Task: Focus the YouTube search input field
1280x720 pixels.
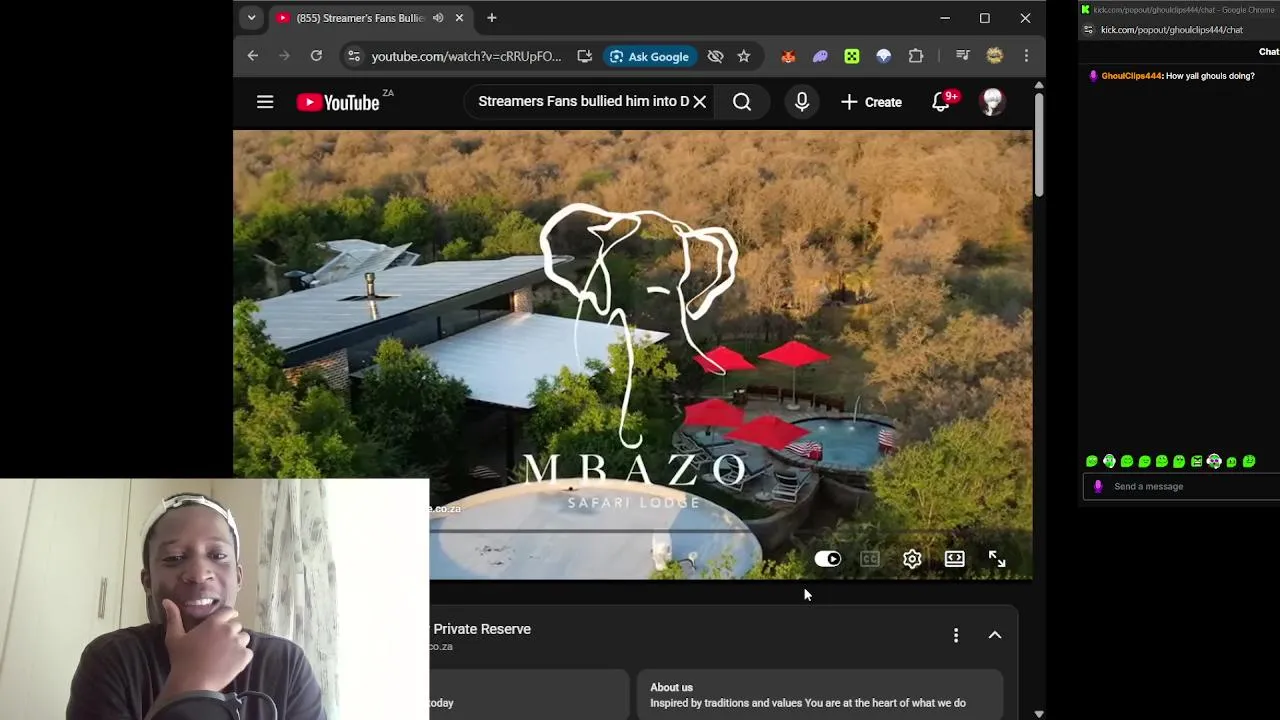Action: tap(583, 102)
